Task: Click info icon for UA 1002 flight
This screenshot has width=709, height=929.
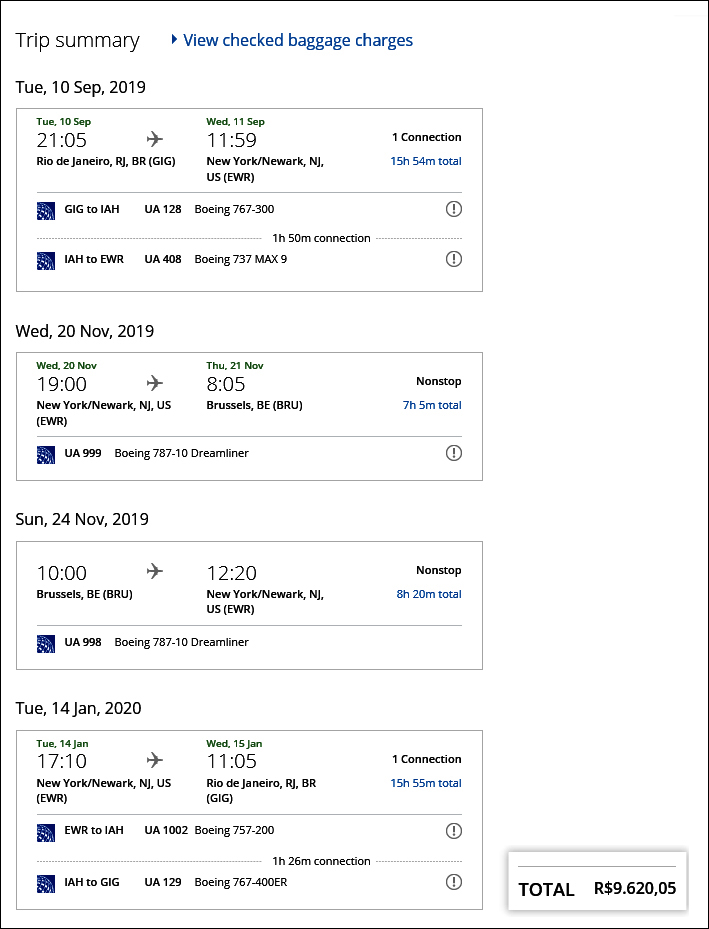Action: [x=453, y=830]
